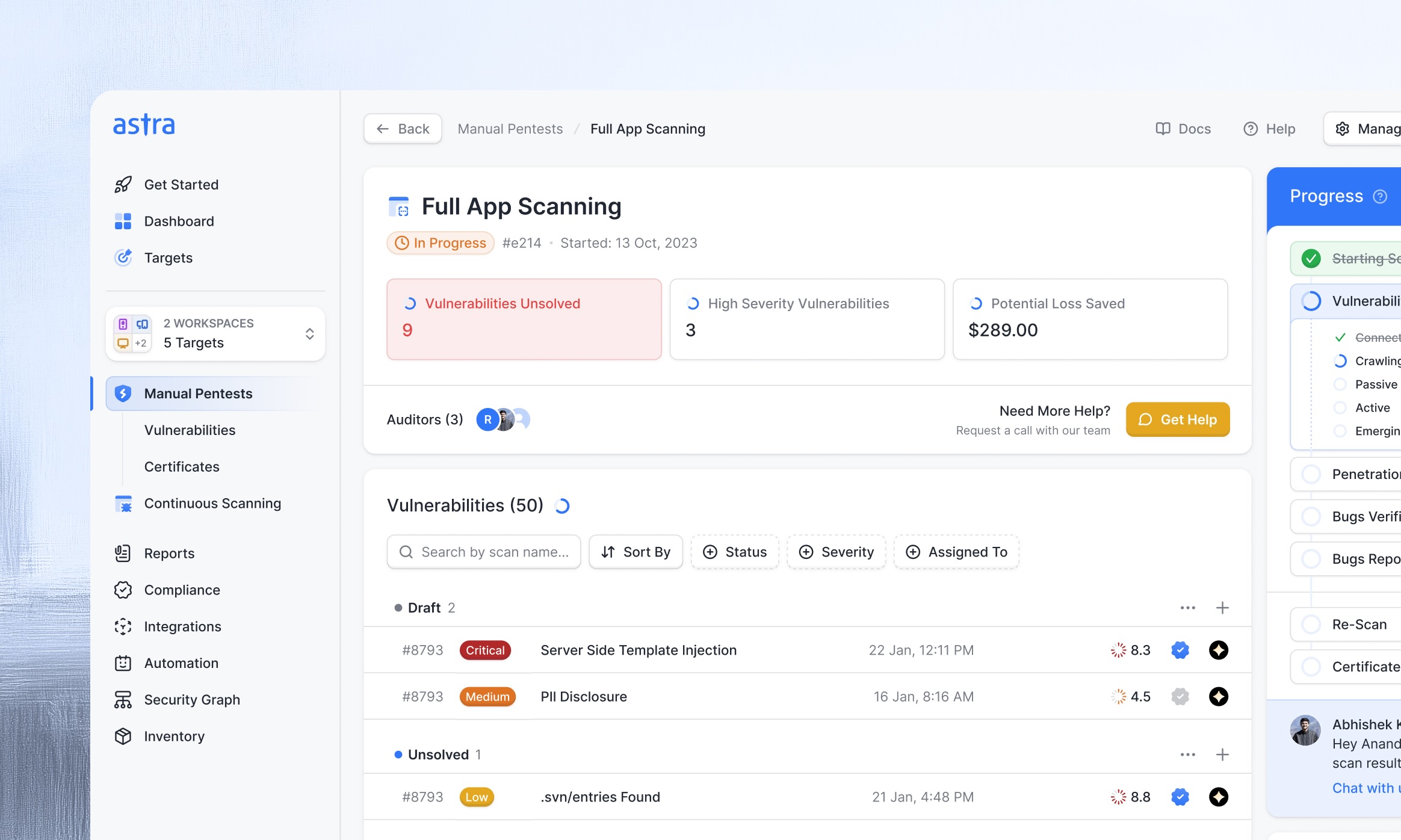Open the Sort By dropdown
This screenshot has width=1401, height=840.
tap(636, 552)
